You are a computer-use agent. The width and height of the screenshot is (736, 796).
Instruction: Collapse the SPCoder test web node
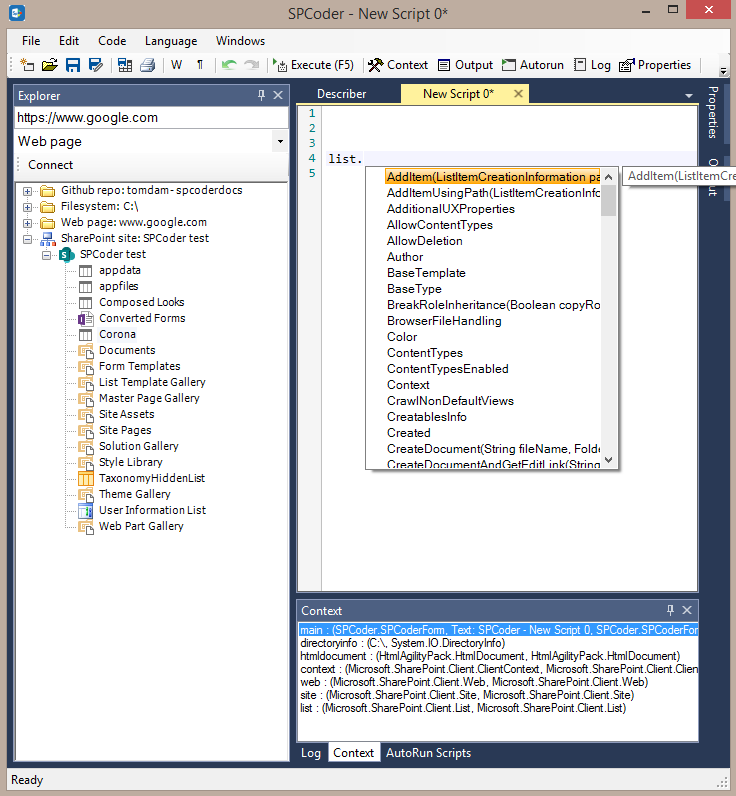click(46, 255)
